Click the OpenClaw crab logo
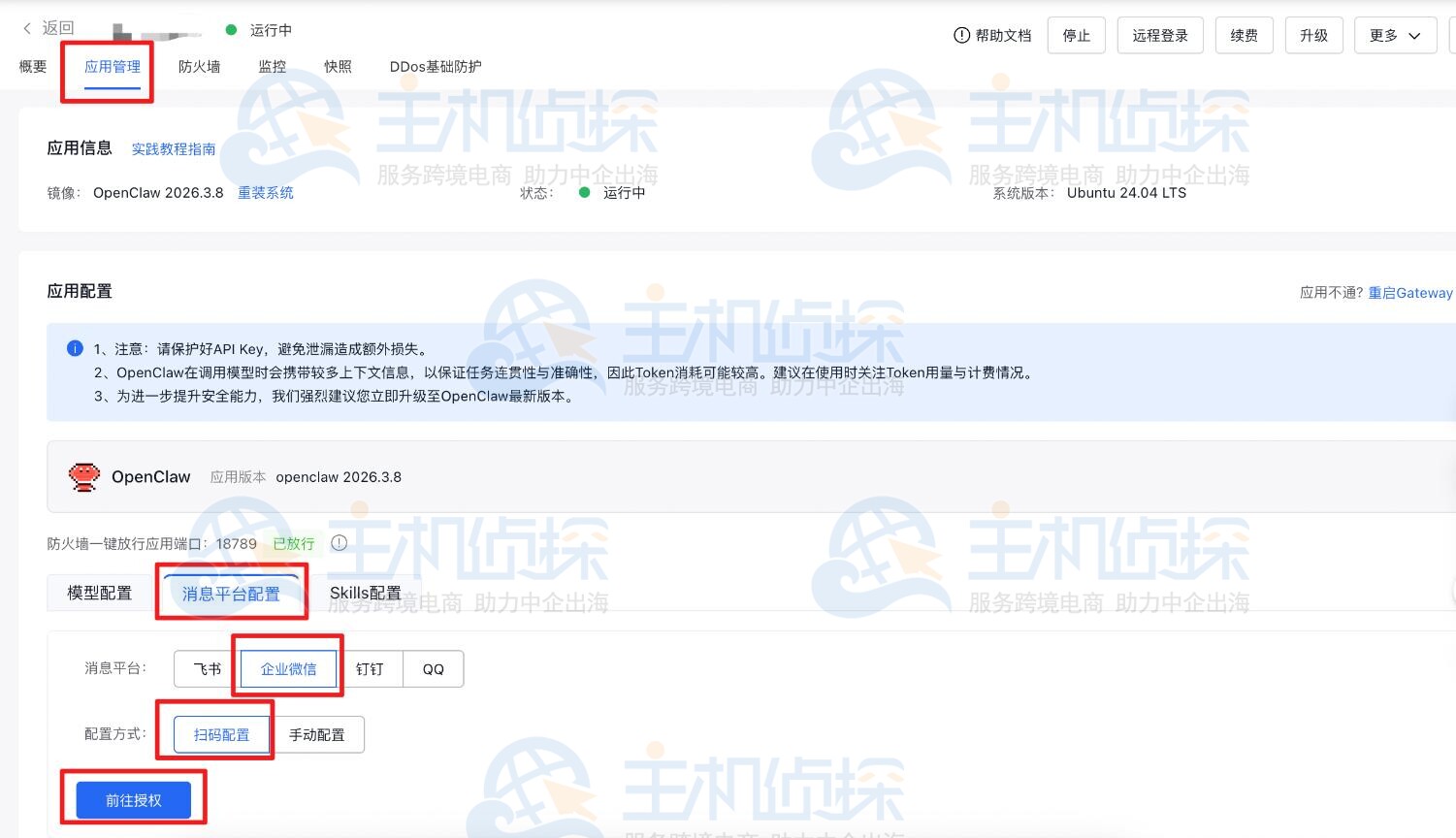 [83, 476]
